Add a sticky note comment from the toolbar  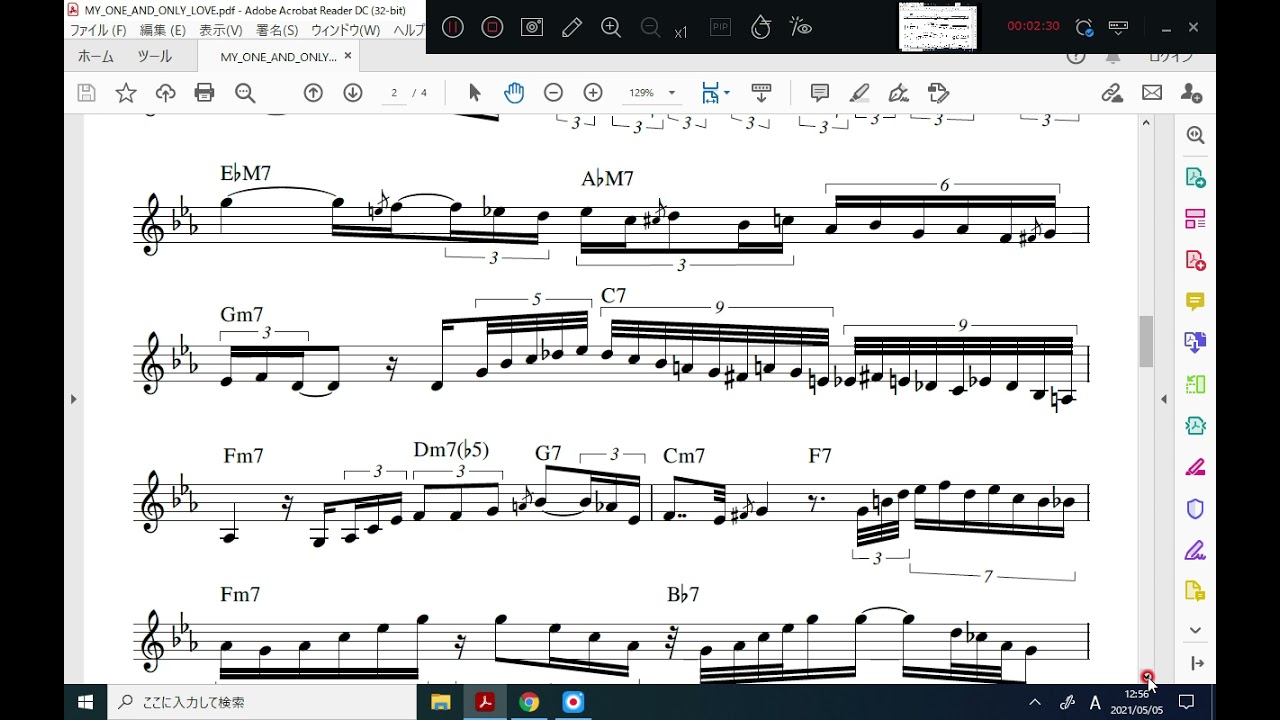820,93
